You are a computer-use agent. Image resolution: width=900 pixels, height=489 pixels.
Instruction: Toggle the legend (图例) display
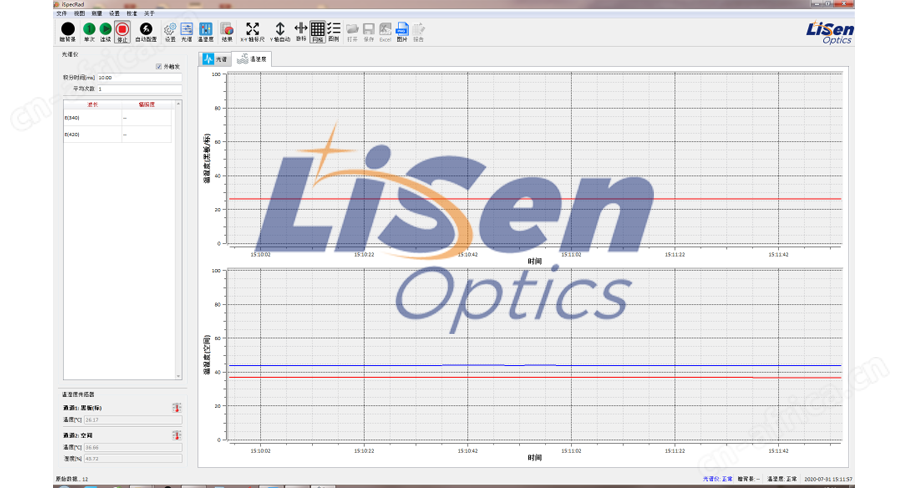coord(334,32)
